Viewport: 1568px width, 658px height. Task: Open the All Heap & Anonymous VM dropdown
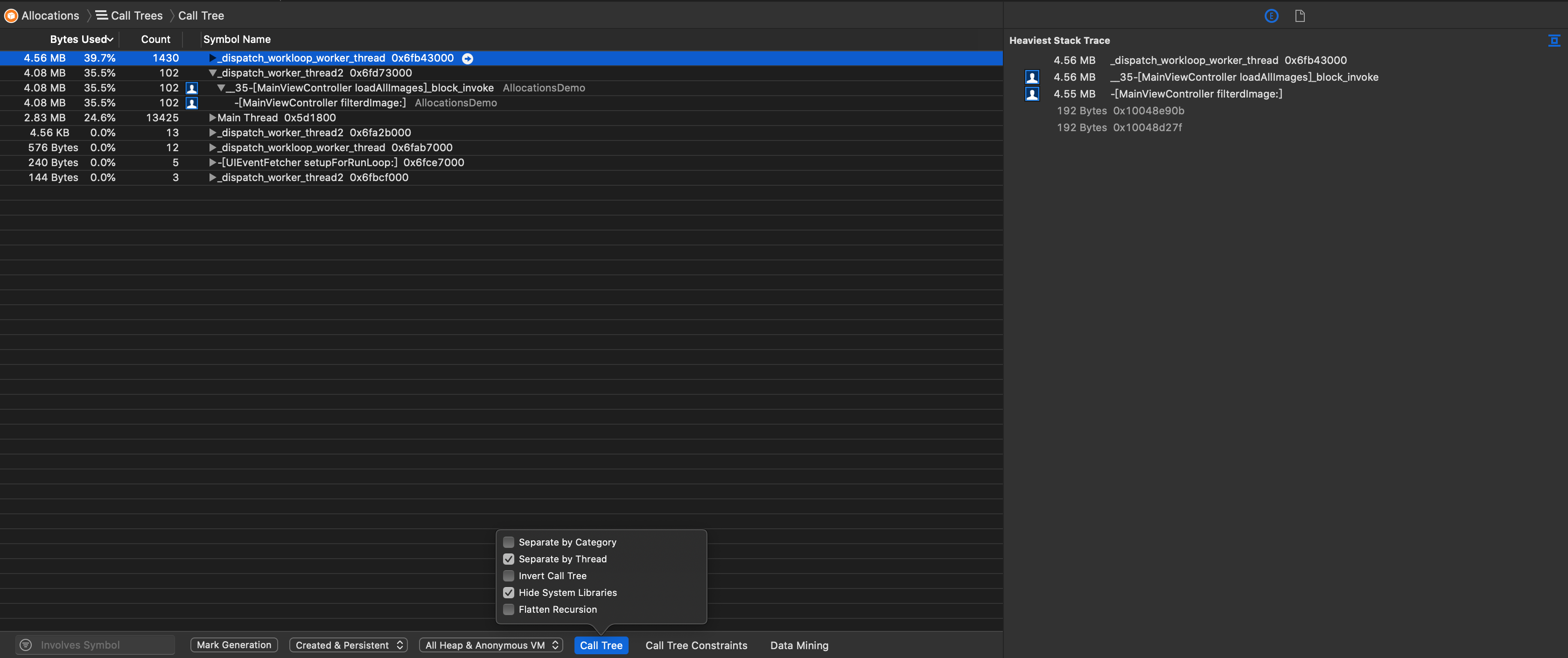coord(490,644)
